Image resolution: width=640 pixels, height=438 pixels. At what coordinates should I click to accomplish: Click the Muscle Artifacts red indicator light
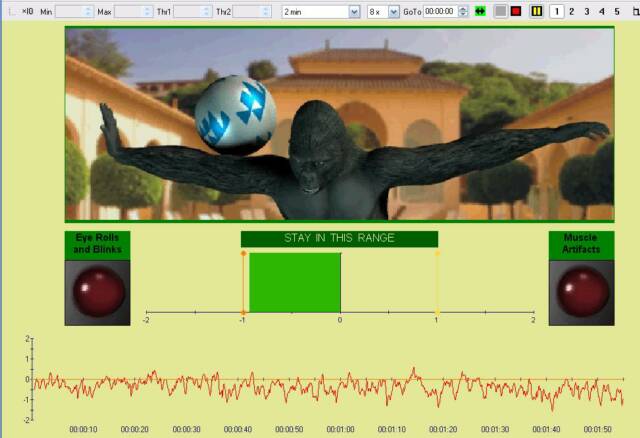pos(582,292)
